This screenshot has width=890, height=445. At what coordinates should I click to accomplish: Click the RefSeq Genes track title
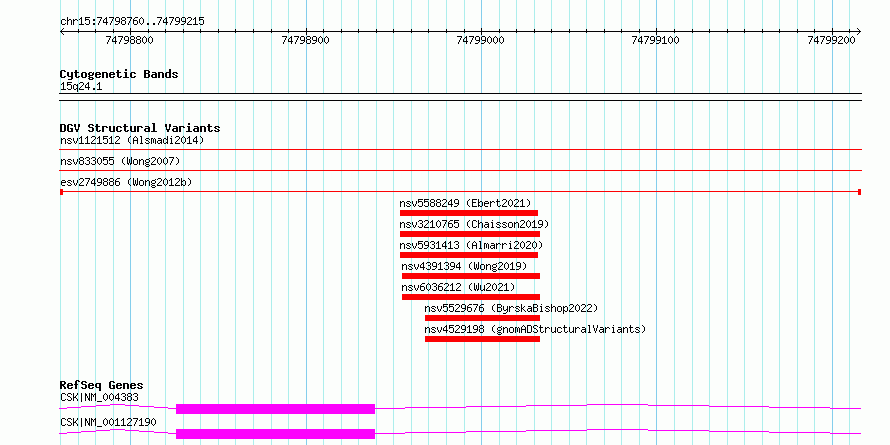102,385
